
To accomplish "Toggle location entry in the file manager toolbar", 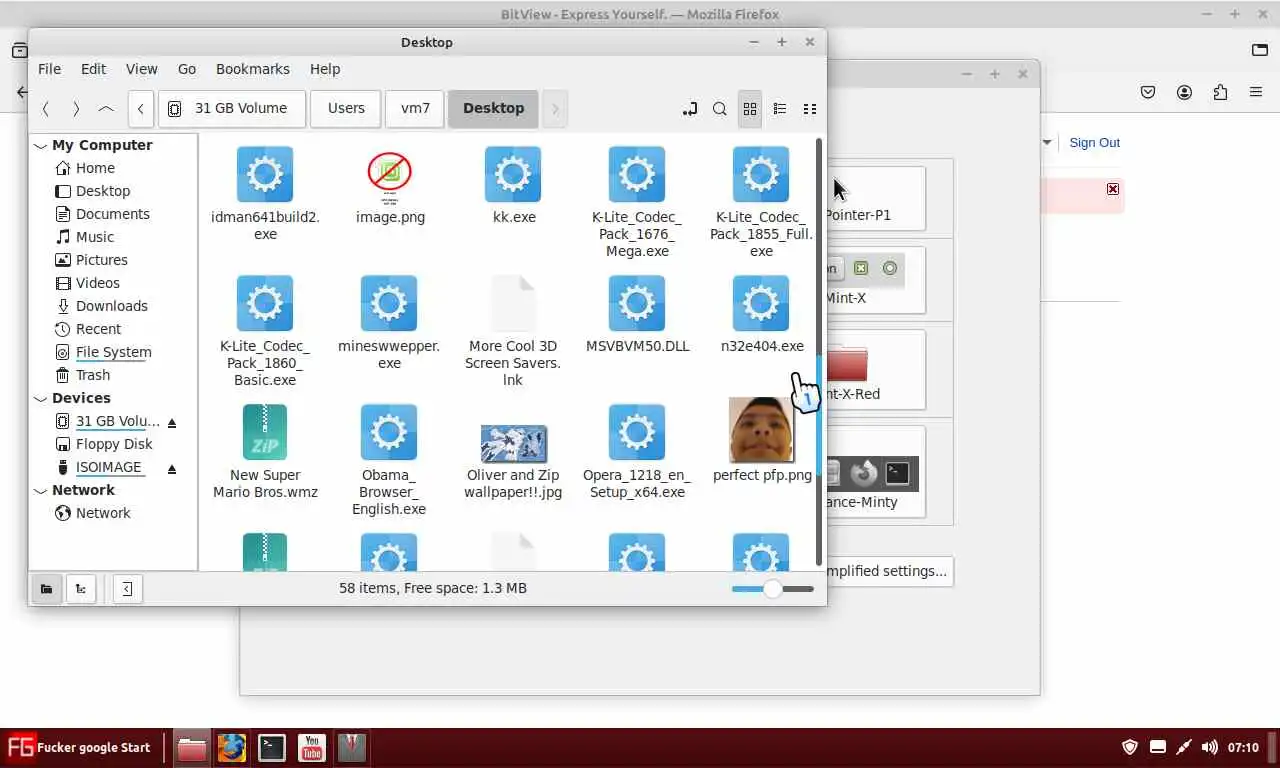I will coord(690,109).
